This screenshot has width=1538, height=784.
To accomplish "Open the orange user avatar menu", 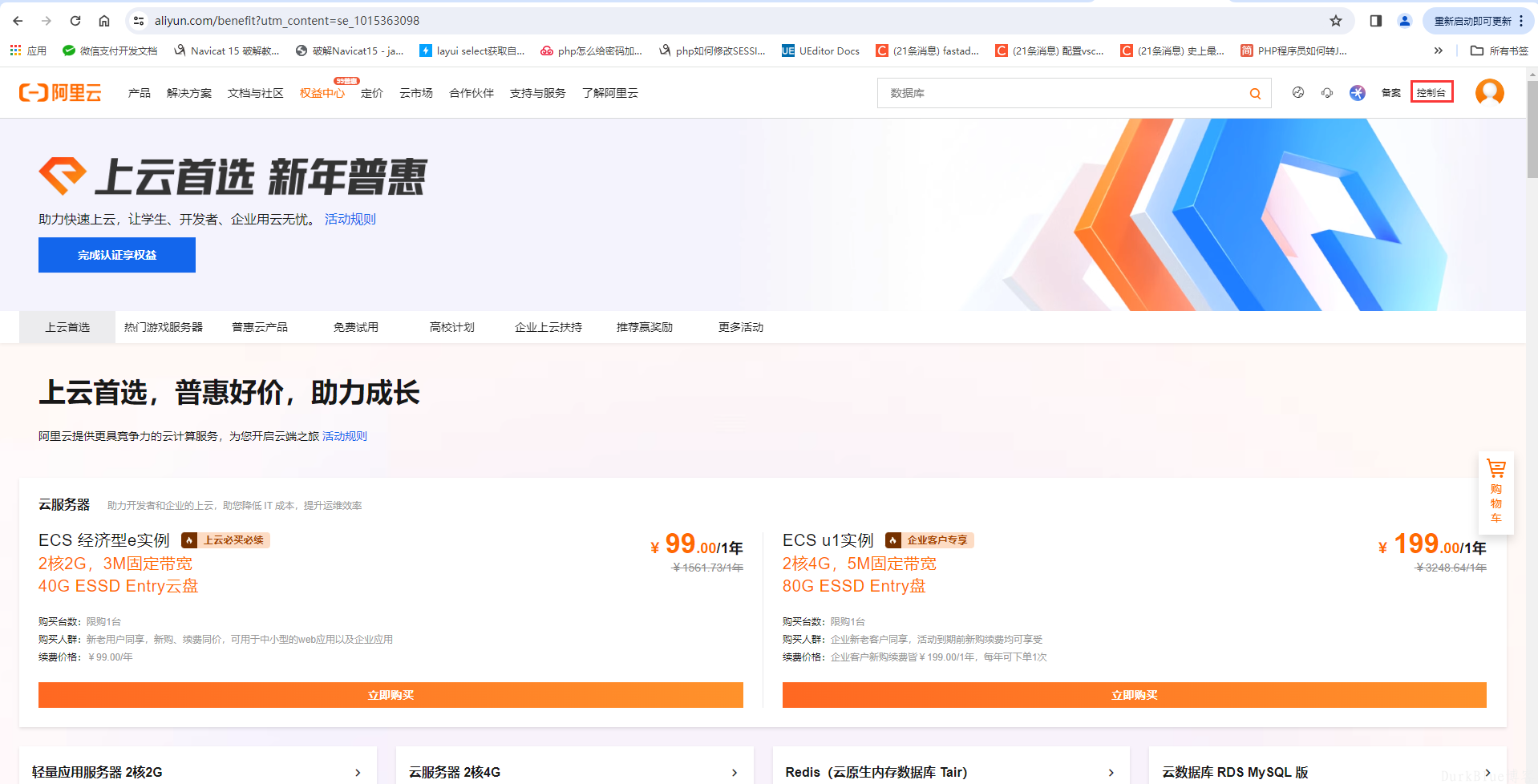I will point(1490,93).
